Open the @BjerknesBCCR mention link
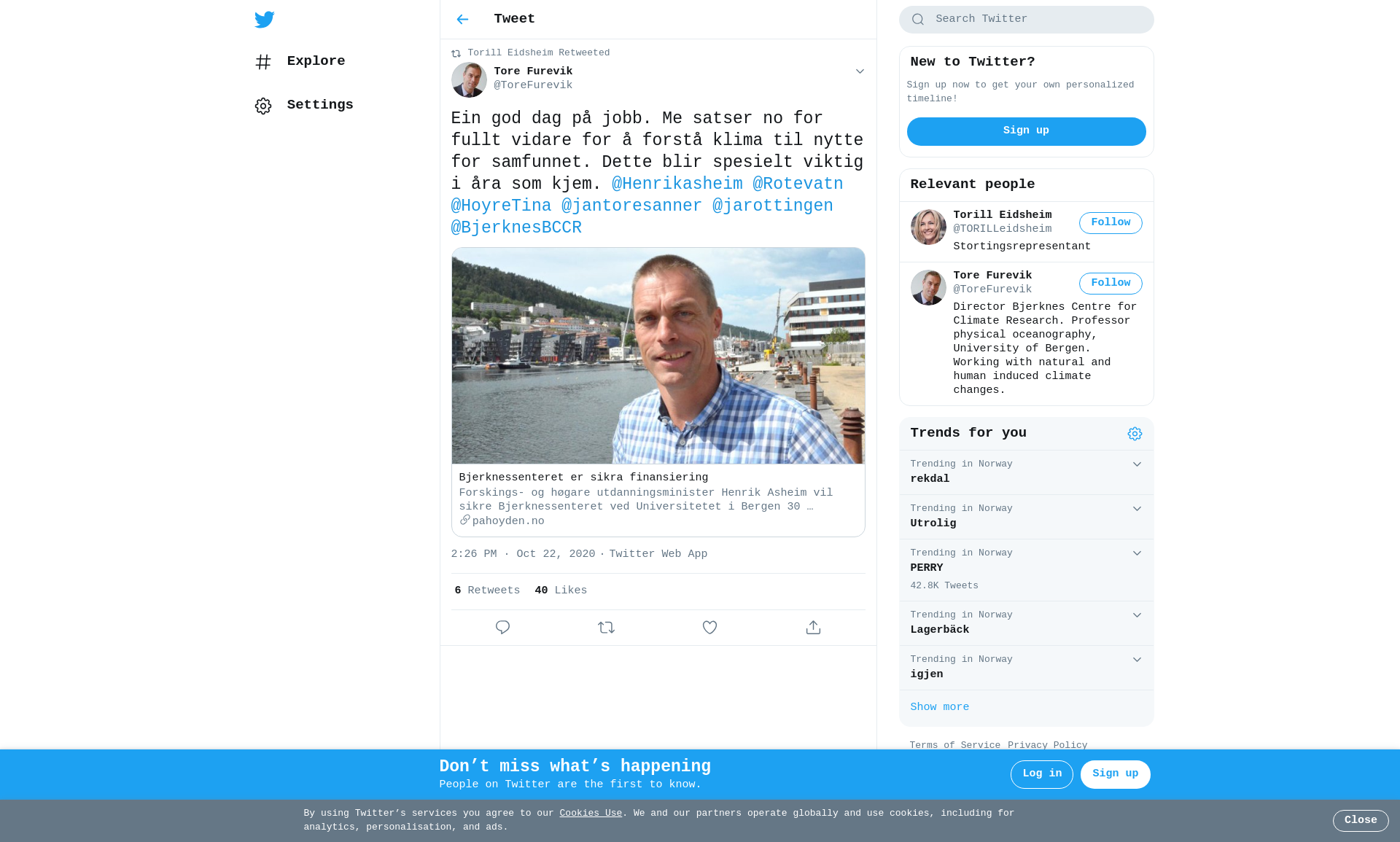The width and height of the screenshot is (1400, 842). point(516,228)
